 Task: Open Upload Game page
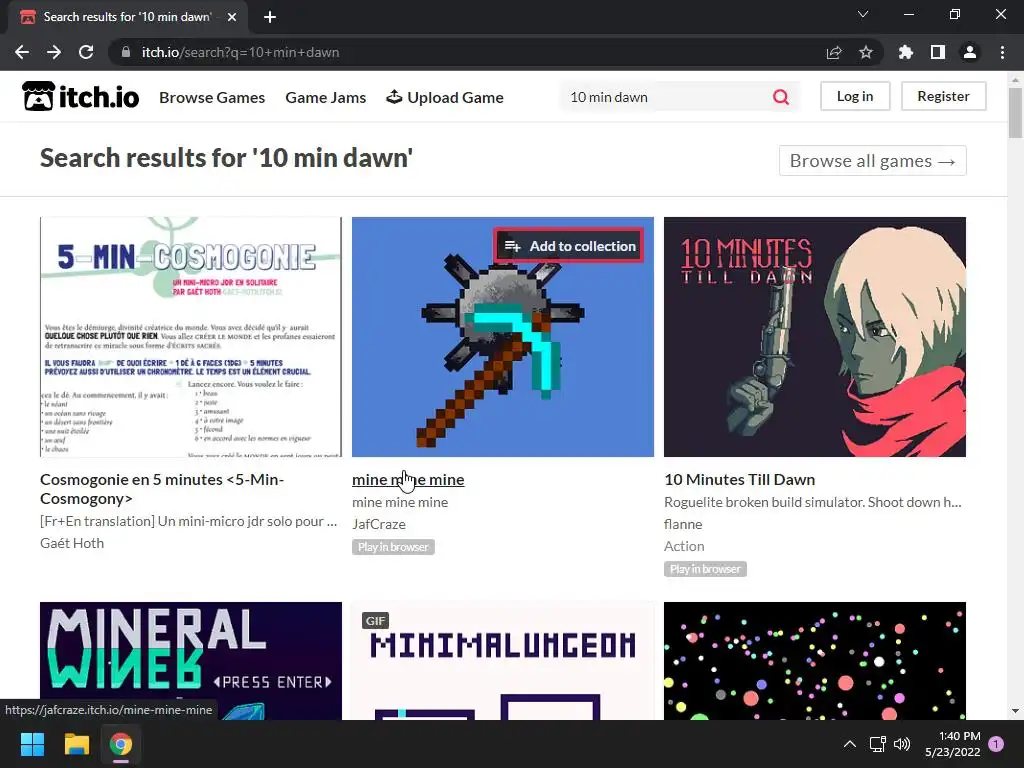point(445,97)
